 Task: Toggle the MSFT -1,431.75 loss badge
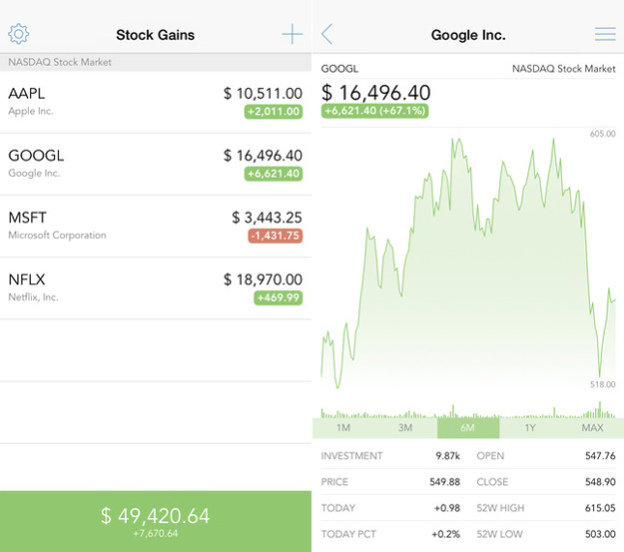(x=274, y=236)
